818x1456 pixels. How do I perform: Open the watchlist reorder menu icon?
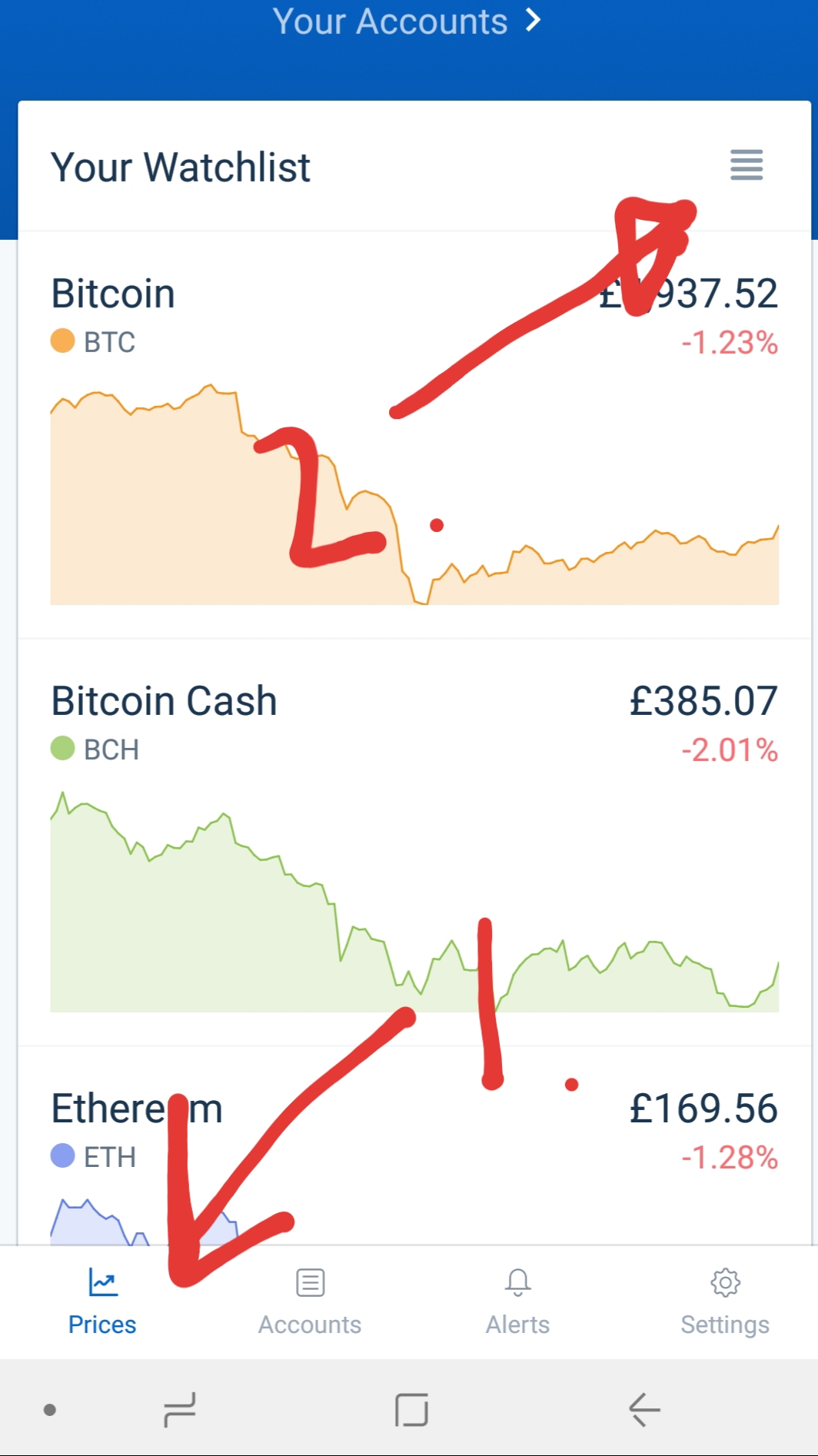pyautogui.click(x=747, y=165)
